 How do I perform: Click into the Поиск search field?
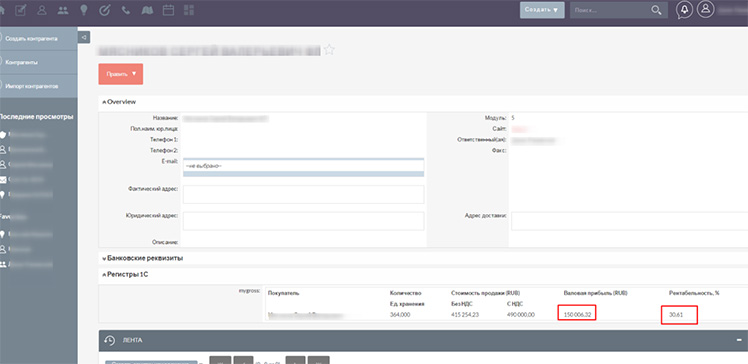(610, 10)
